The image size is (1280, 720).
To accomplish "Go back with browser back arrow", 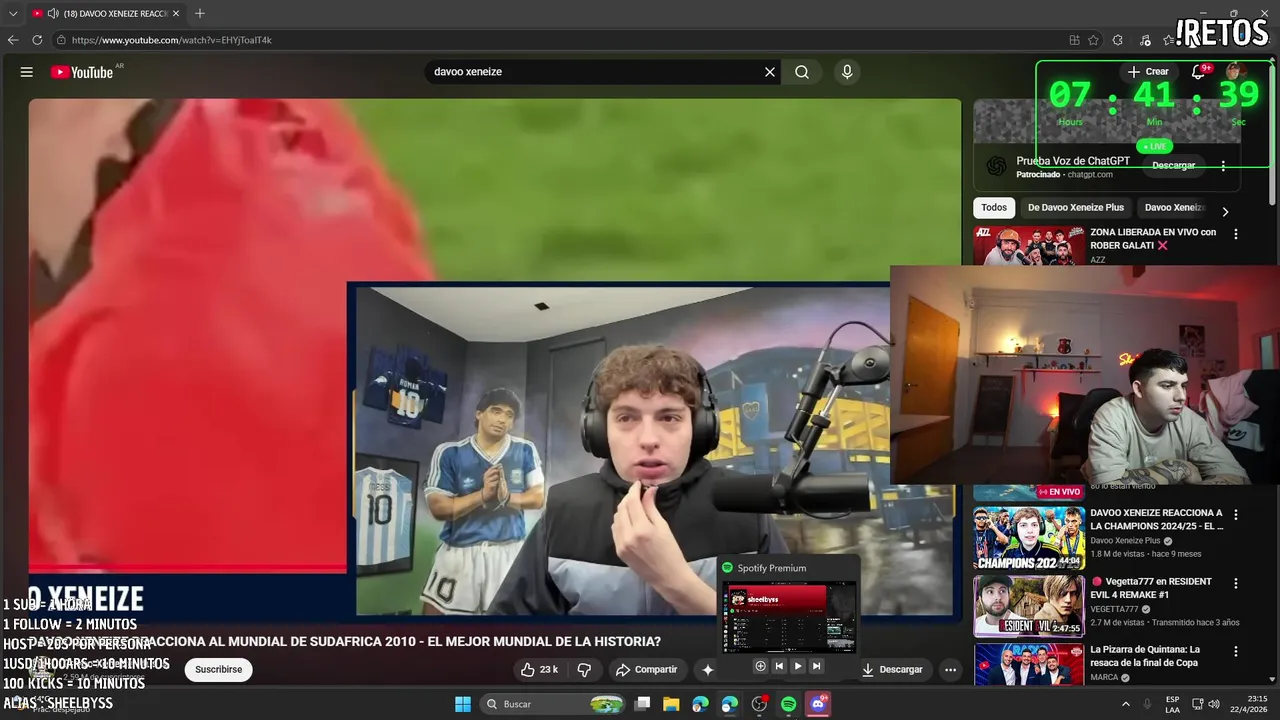I will [13, 40].
